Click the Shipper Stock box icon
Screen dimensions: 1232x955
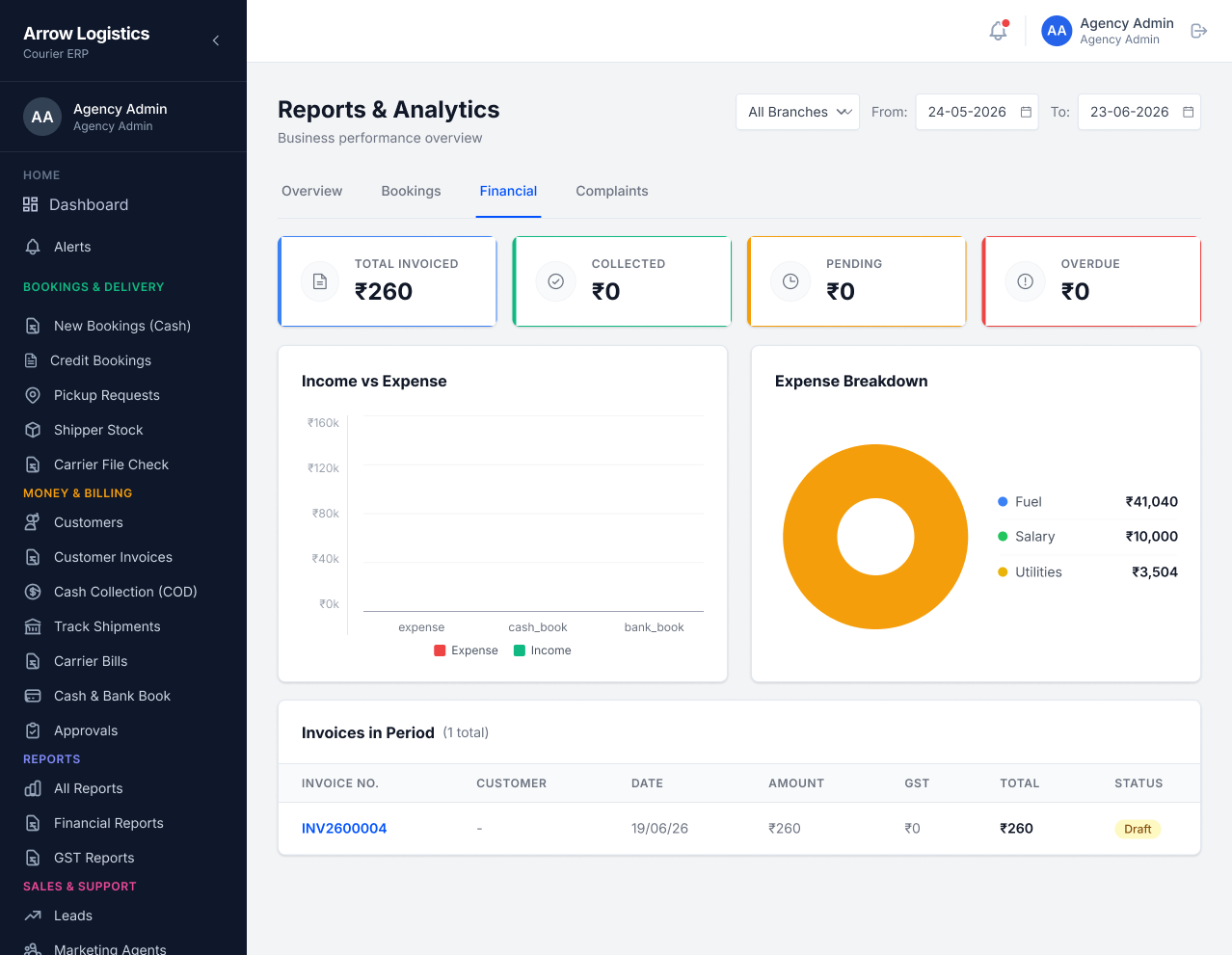[33, 430]
